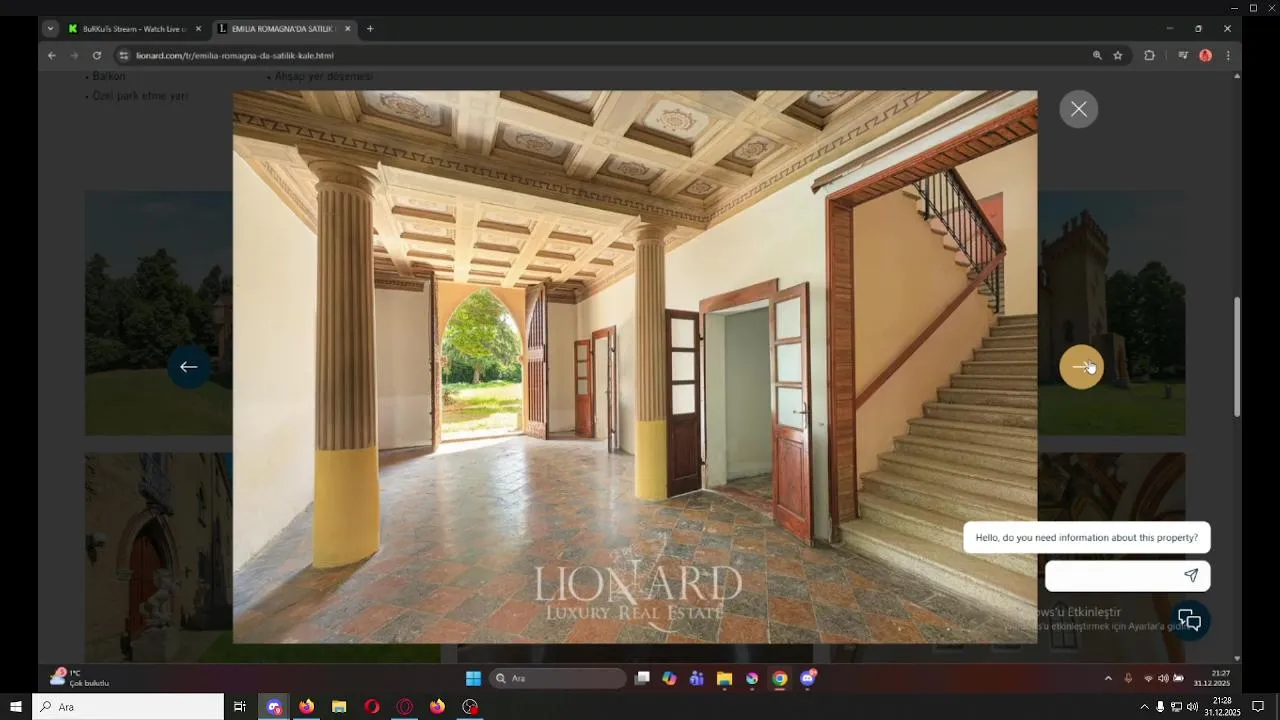Open the weather widget 'Çok bulutlu'

click(80, 678)
